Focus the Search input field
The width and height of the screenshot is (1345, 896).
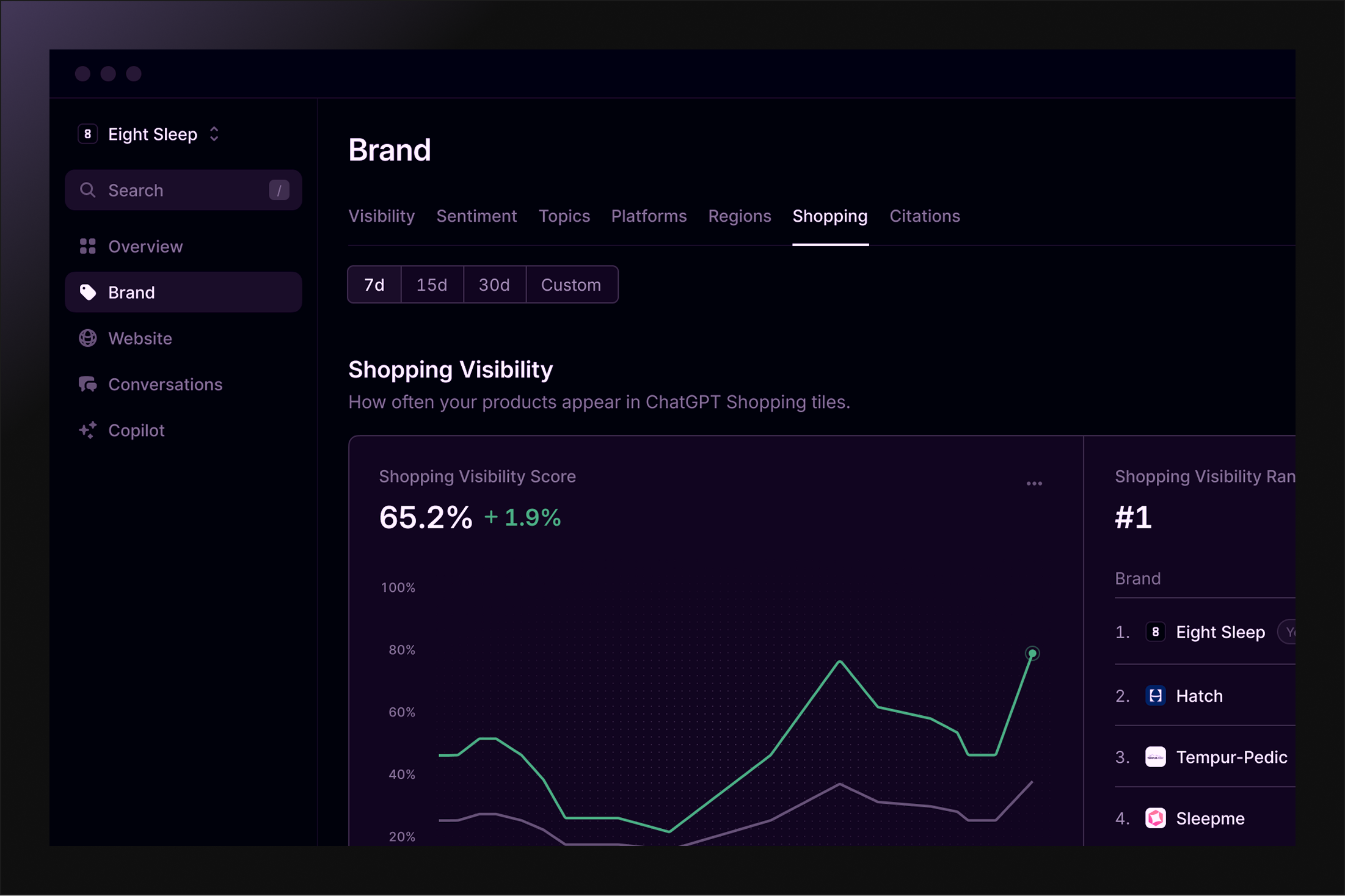(183, 191)
